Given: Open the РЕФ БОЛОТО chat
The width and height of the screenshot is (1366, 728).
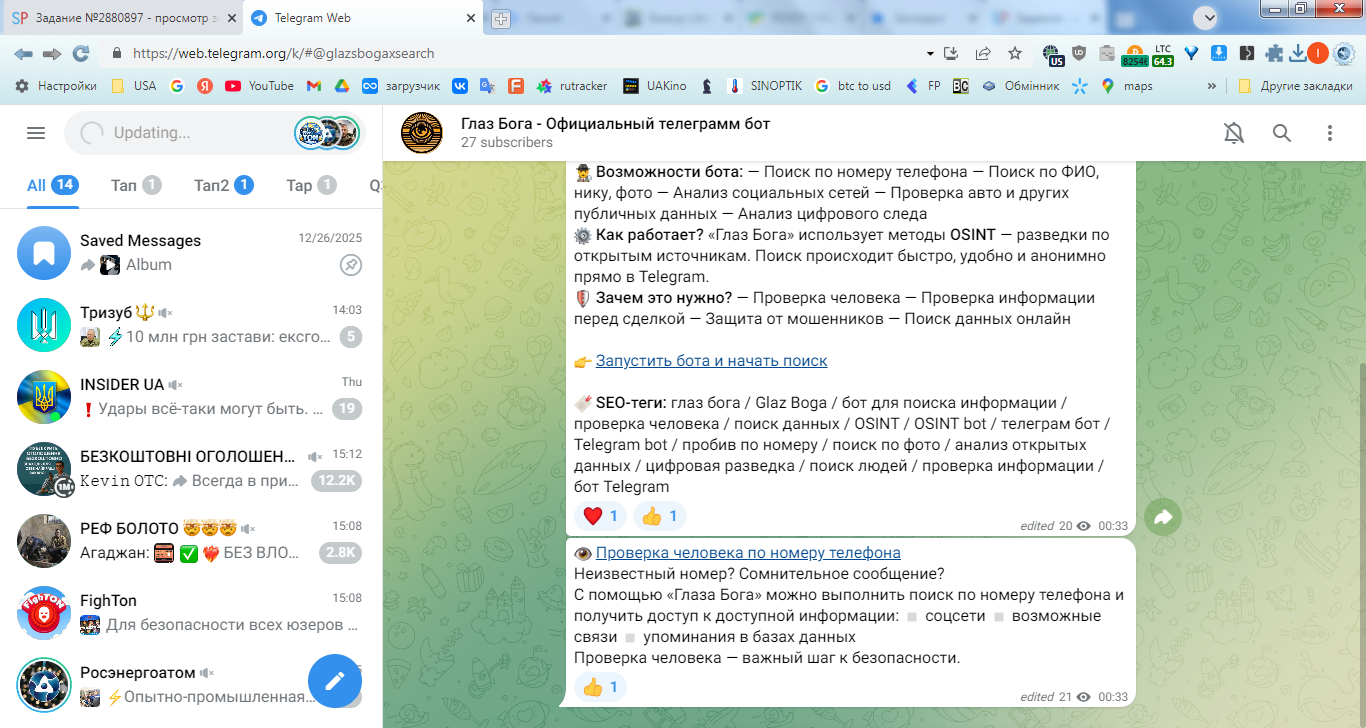Looking at the screenshot, I should point(190,541).
